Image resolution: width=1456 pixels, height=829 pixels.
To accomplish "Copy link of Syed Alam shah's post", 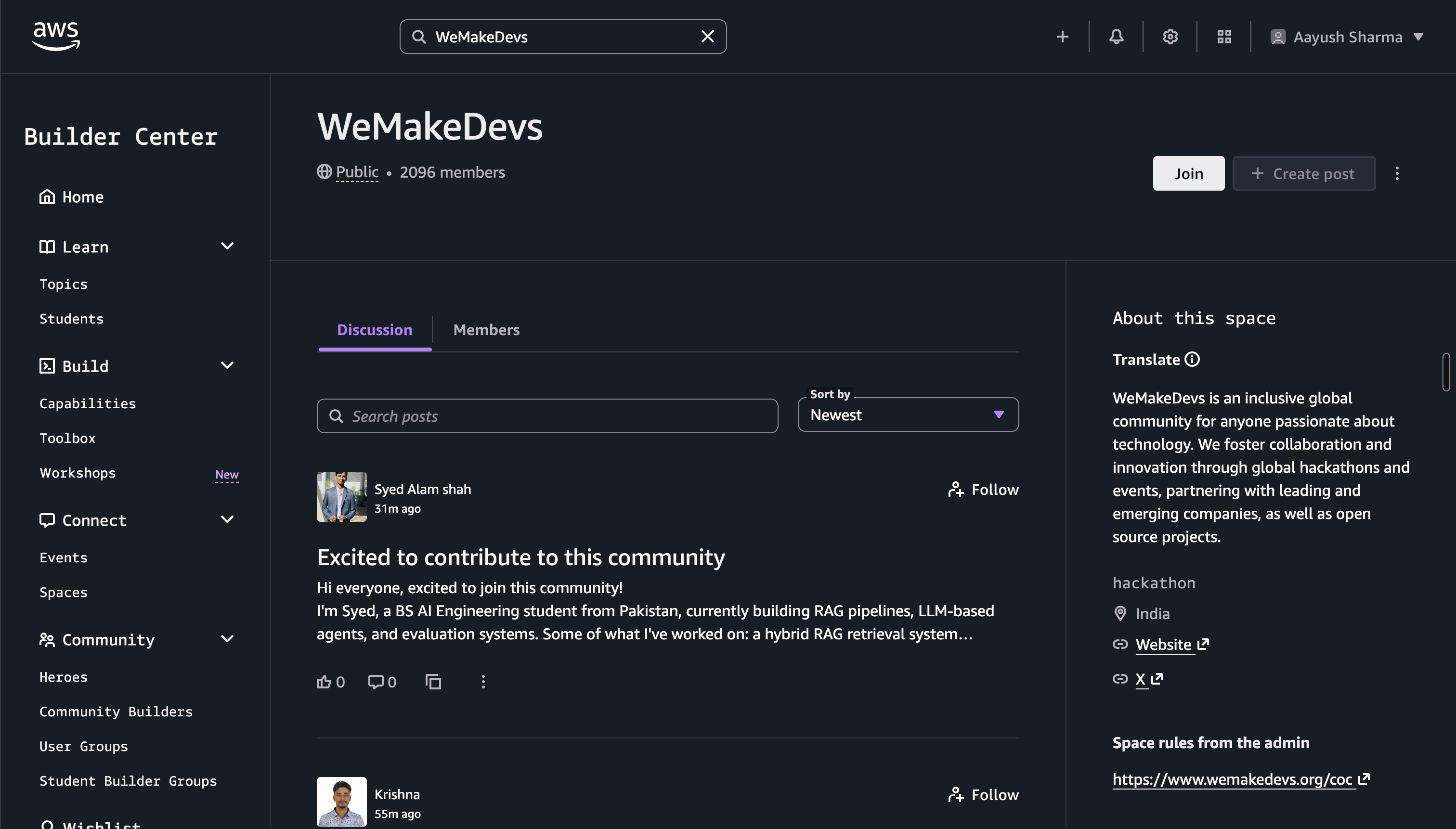I will [433, 682].
